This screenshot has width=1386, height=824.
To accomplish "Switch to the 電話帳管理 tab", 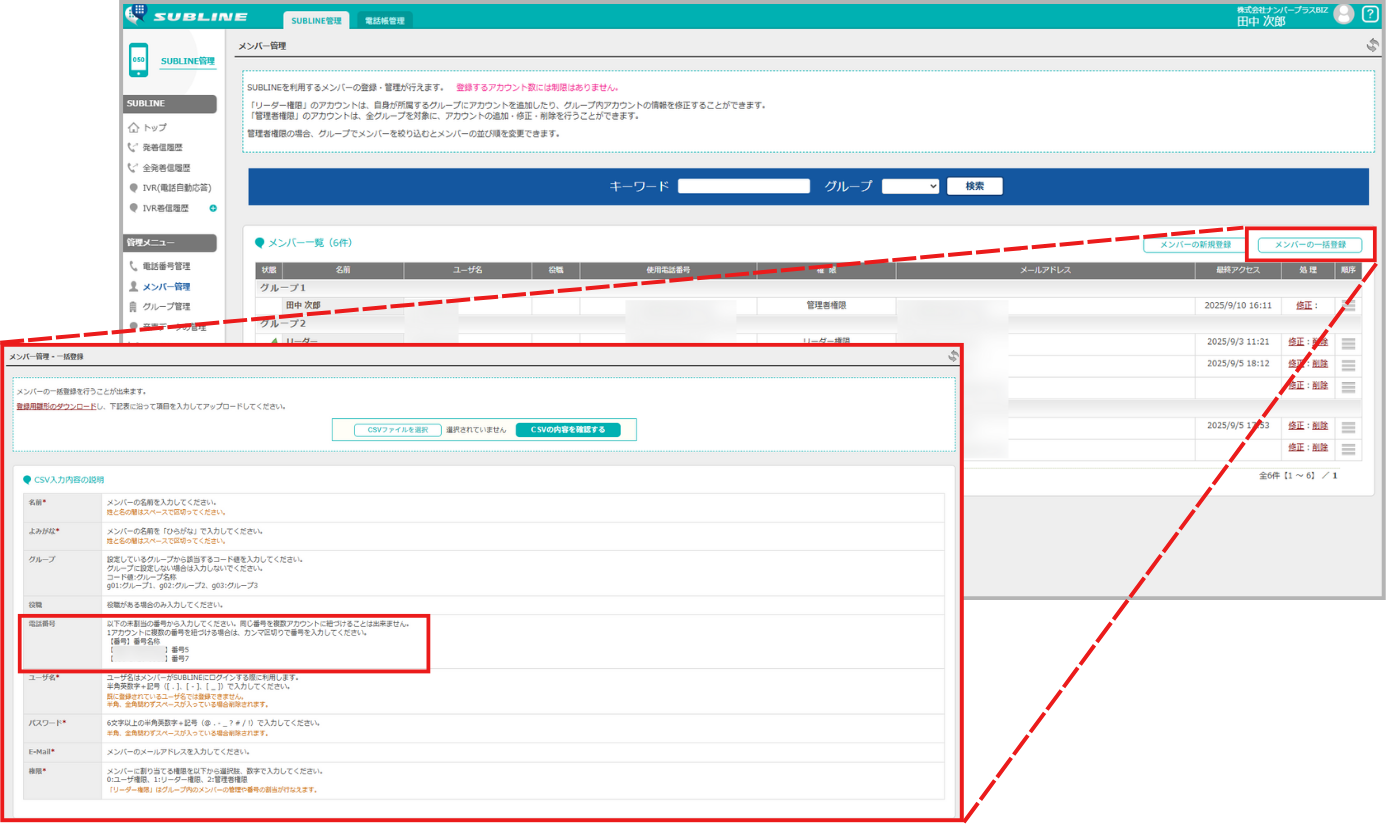I will tap(384, 20).
